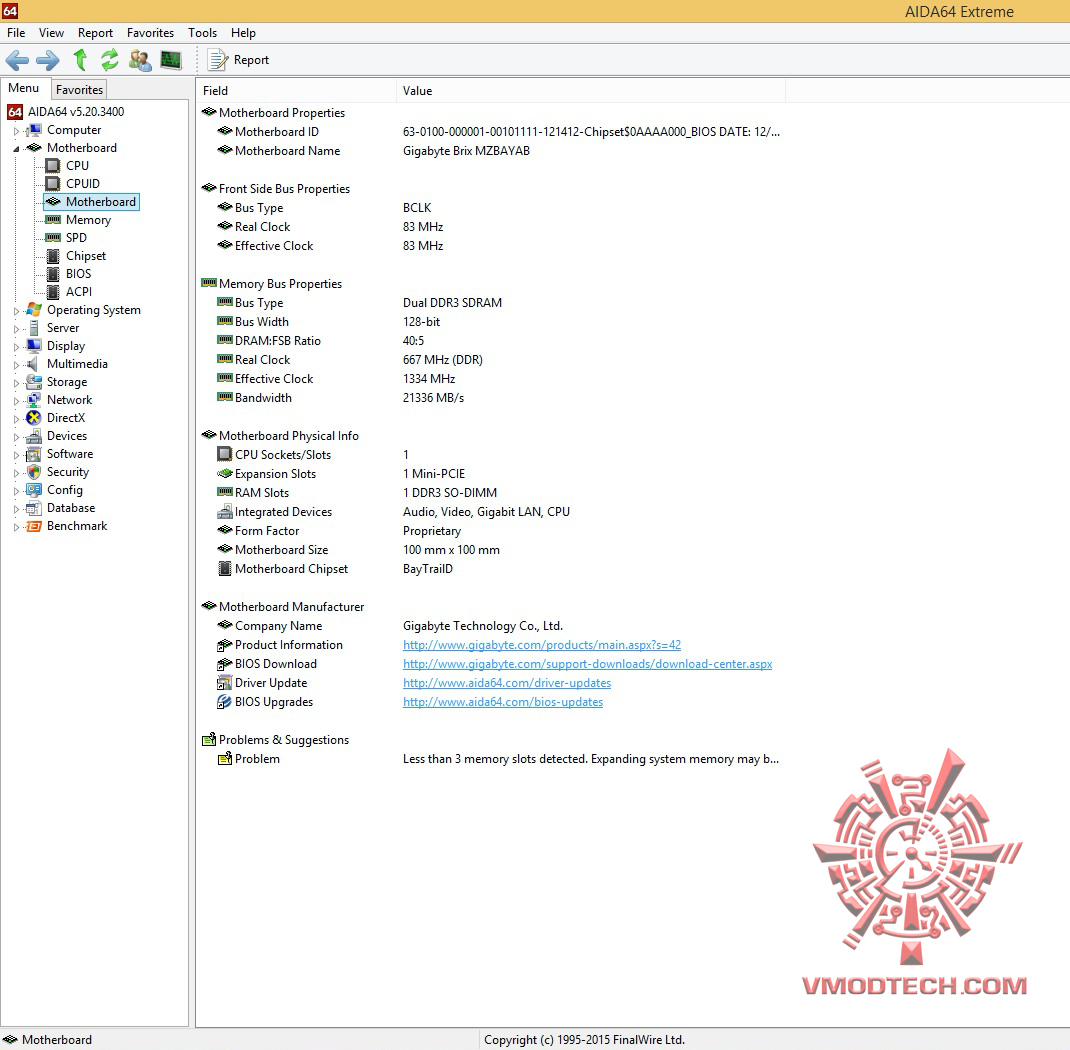
Task: Click the BIOS icon in tree
Action: click(53, 274)
